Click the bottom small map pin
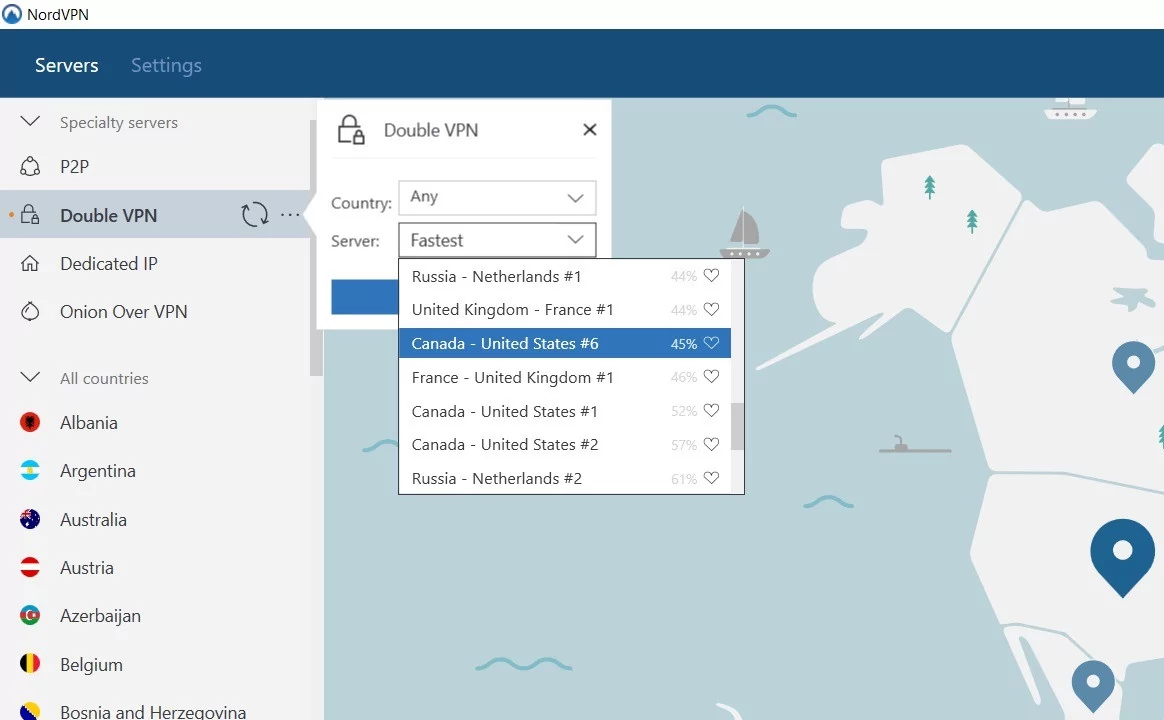 [1093, 686]
